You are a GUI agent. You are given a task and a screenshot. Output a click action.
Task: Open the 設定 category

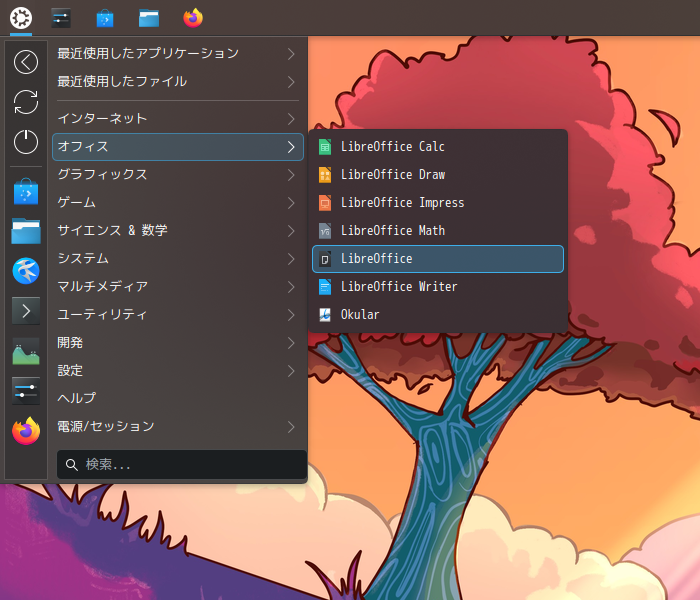click(x=178, y=371)
